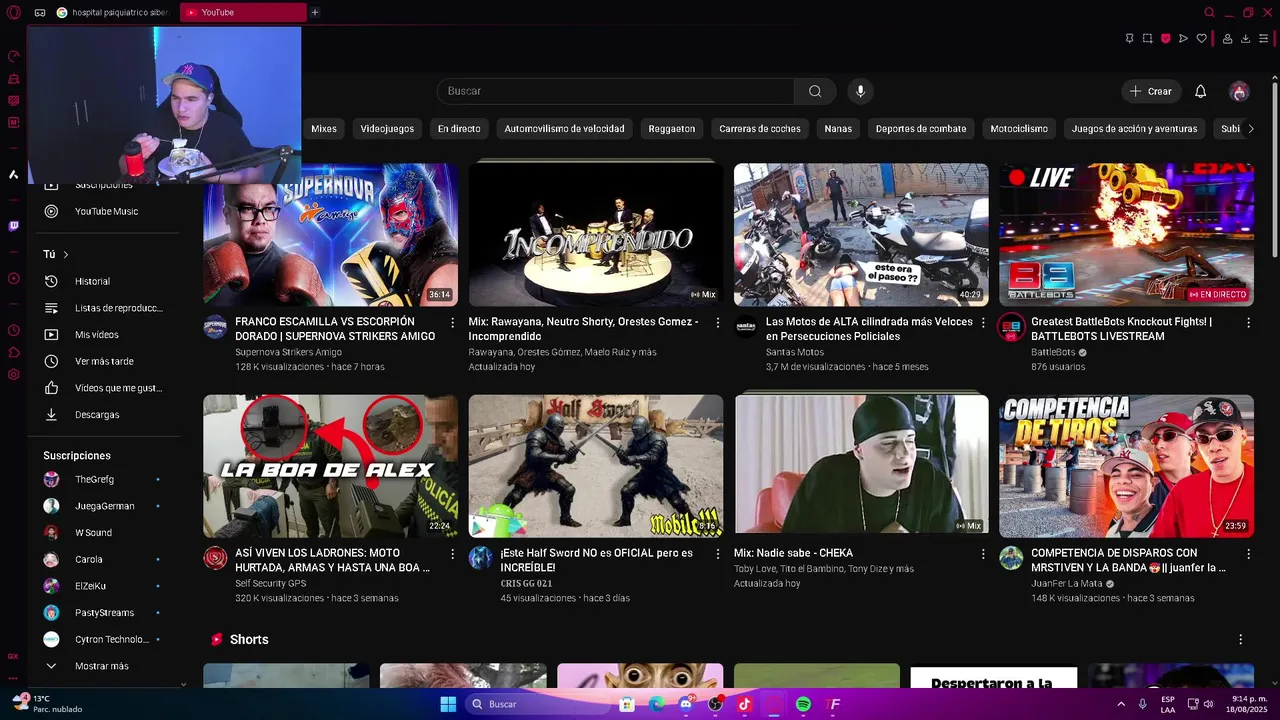Open Historial in the sidebar
This screenshot has width=1280, height=720.
coord(92,281)
